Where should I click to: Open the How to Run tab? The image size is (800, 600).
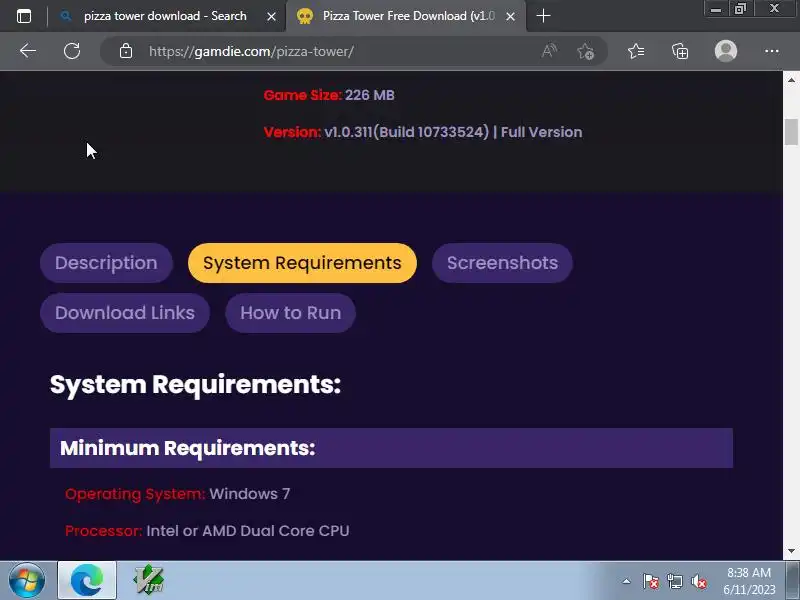point(290,313)
